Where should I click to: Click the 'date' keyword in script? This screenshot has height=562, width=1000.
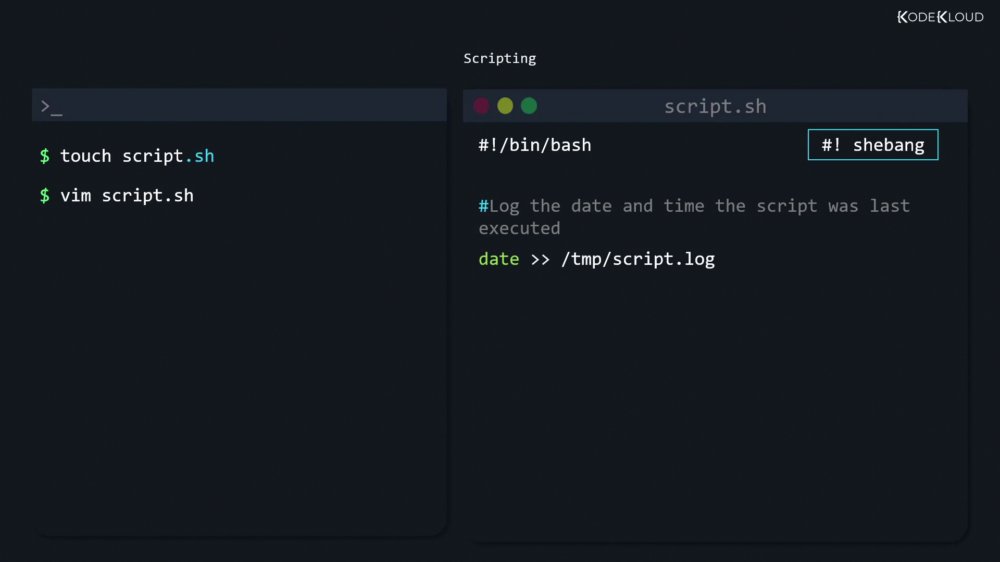[x=499, y=259]
